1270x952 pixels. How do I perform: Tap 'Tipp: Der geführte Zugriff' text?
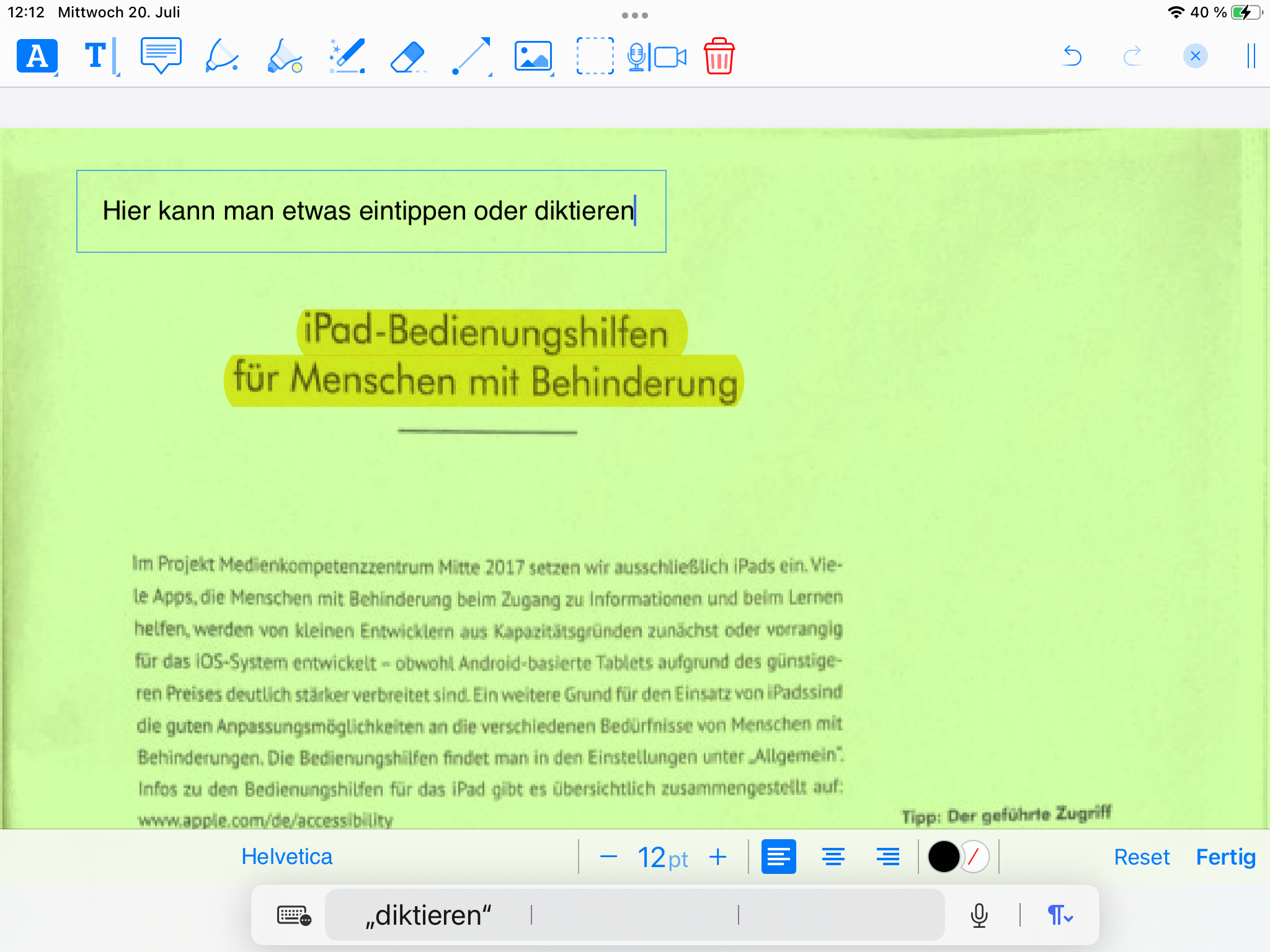pos(1006,814)
